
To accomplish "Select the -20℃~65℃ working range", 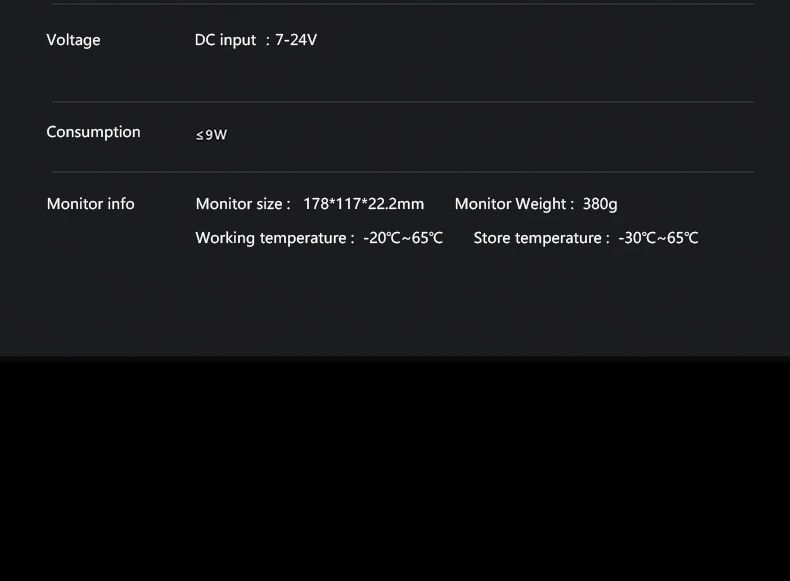I will click(403, 238).
